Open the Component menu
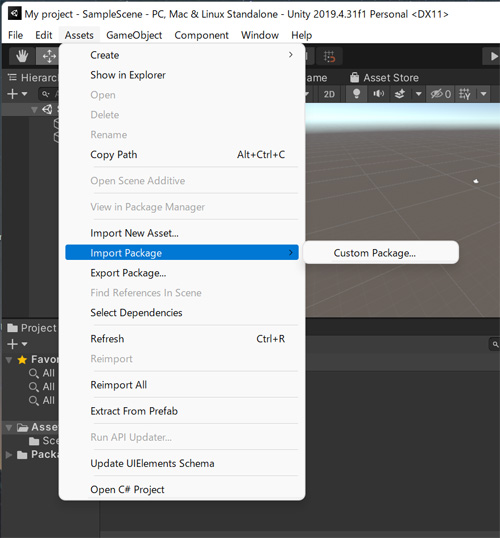The width and height of the screenshot is (500, 538). click(201, 35)
